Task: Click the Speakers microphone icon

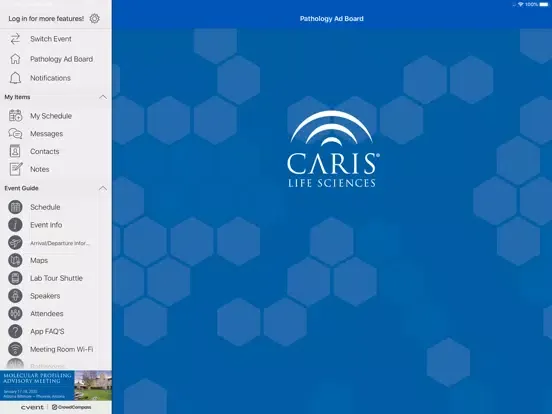Action: point(15,296)
